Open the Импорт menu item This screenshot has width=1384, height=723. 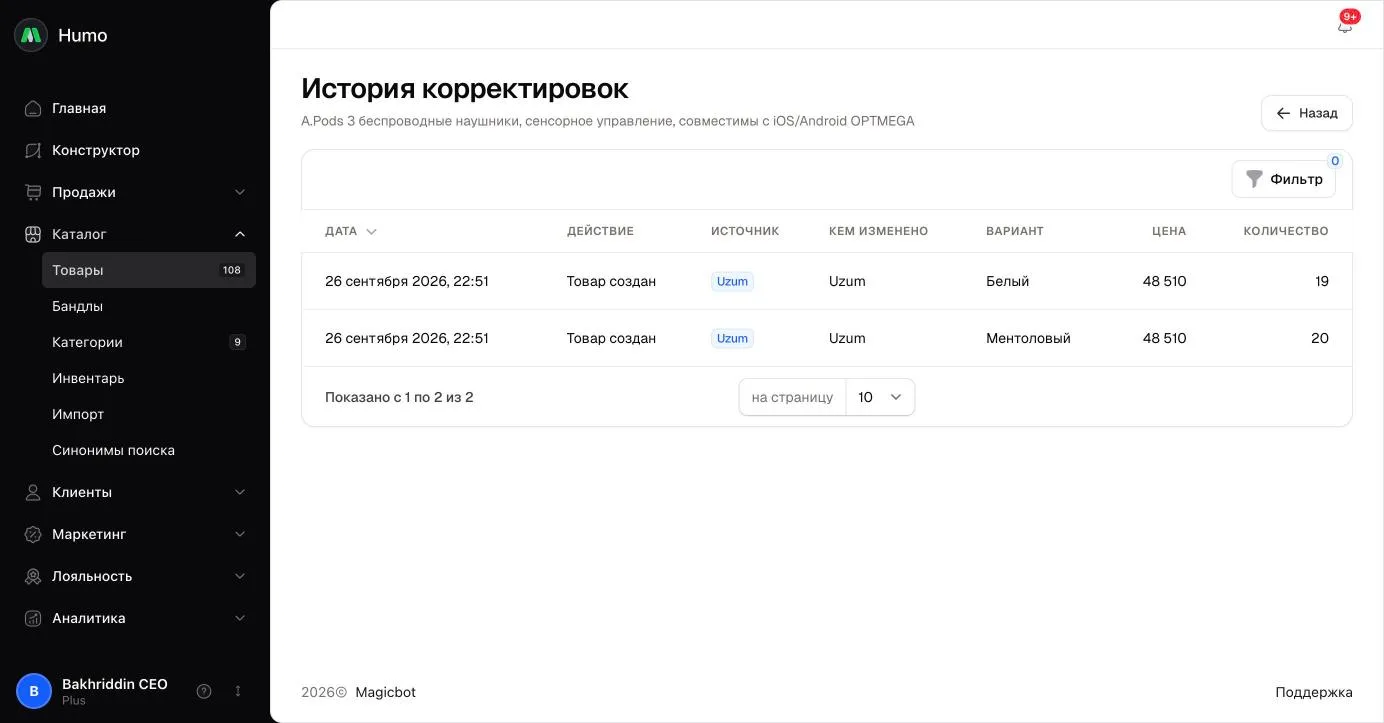(x=149, y=414)
